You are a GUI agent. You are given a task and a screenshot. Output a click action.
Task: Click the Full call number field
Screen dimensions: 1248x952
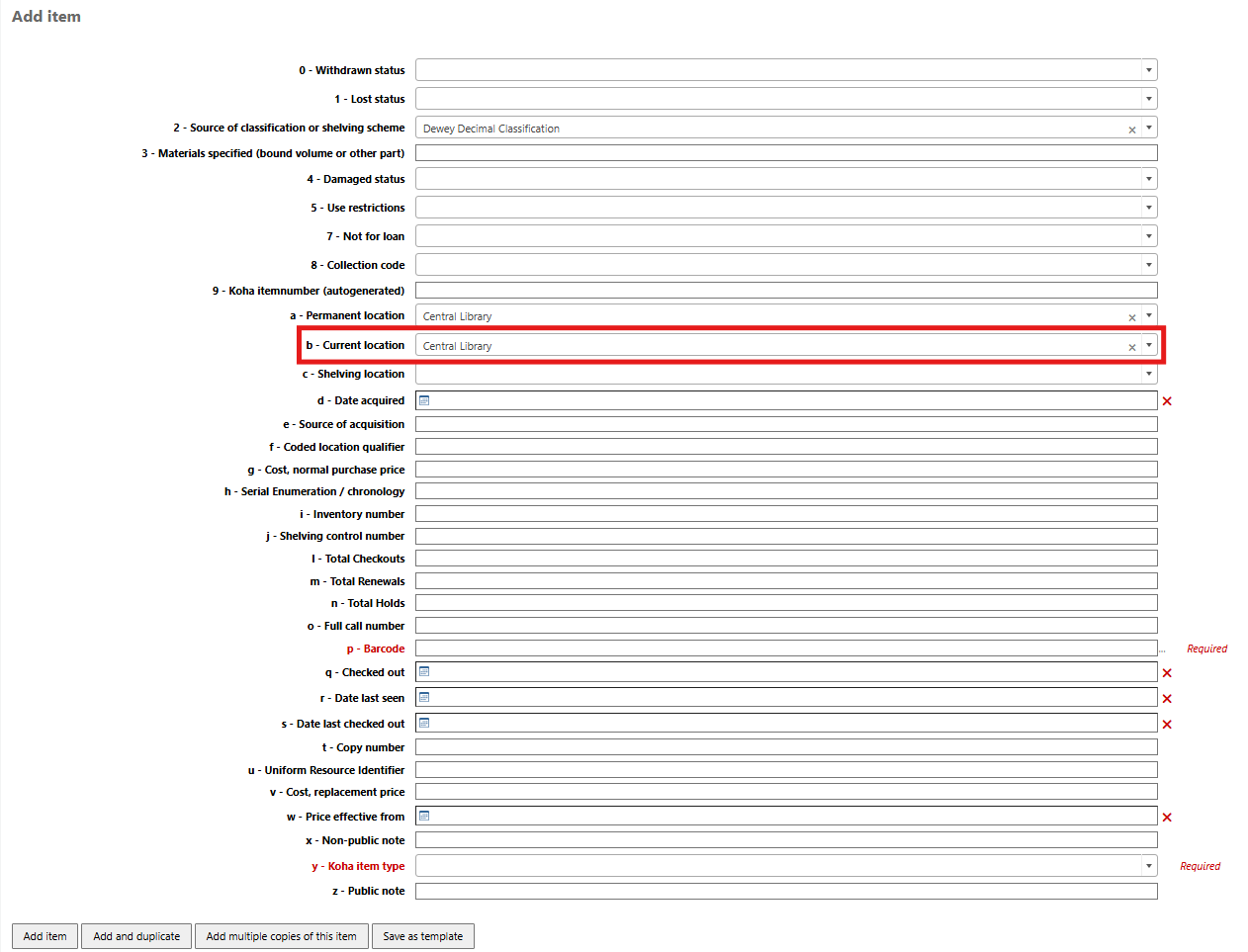click(x=786, y=626)
